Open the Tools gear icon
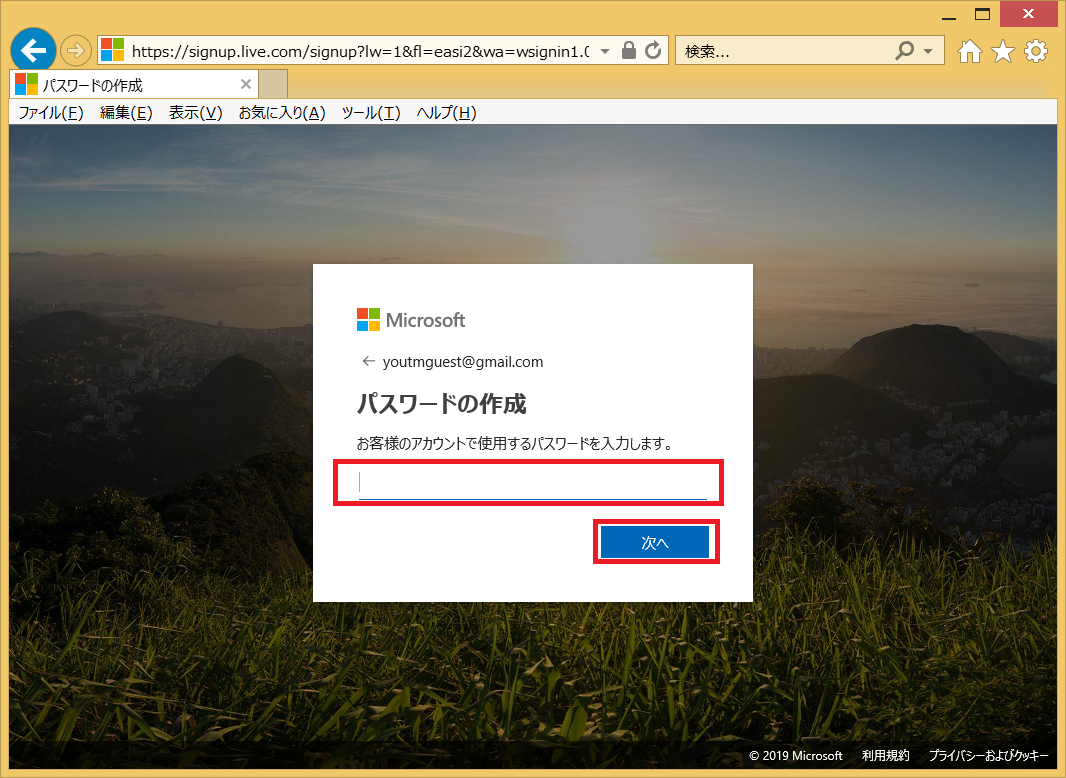The width and height of the screenshot is (1066, 778). (x=1035, y=51)
